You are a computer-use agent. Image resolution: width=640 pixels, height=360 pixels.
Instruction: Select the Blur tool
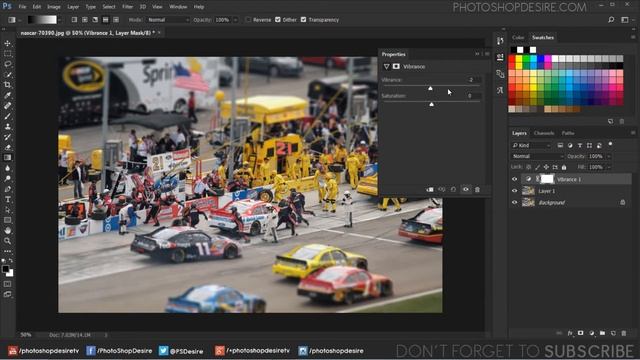pyautogui.click(x=7, y=168)
